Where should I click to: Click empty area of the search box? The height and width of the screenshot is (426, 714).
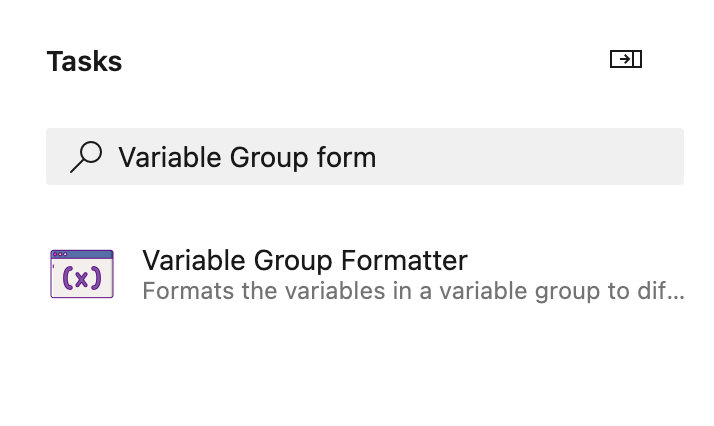click(x=530, y=157)
